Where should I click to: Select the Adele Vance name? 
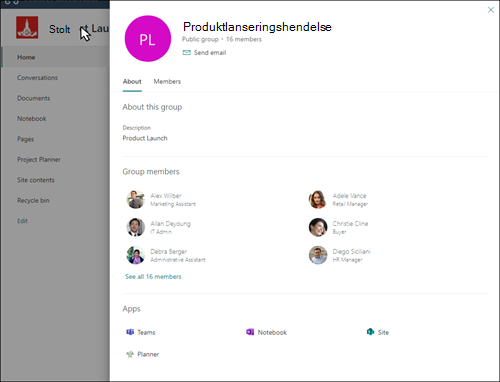pos(349,196)
